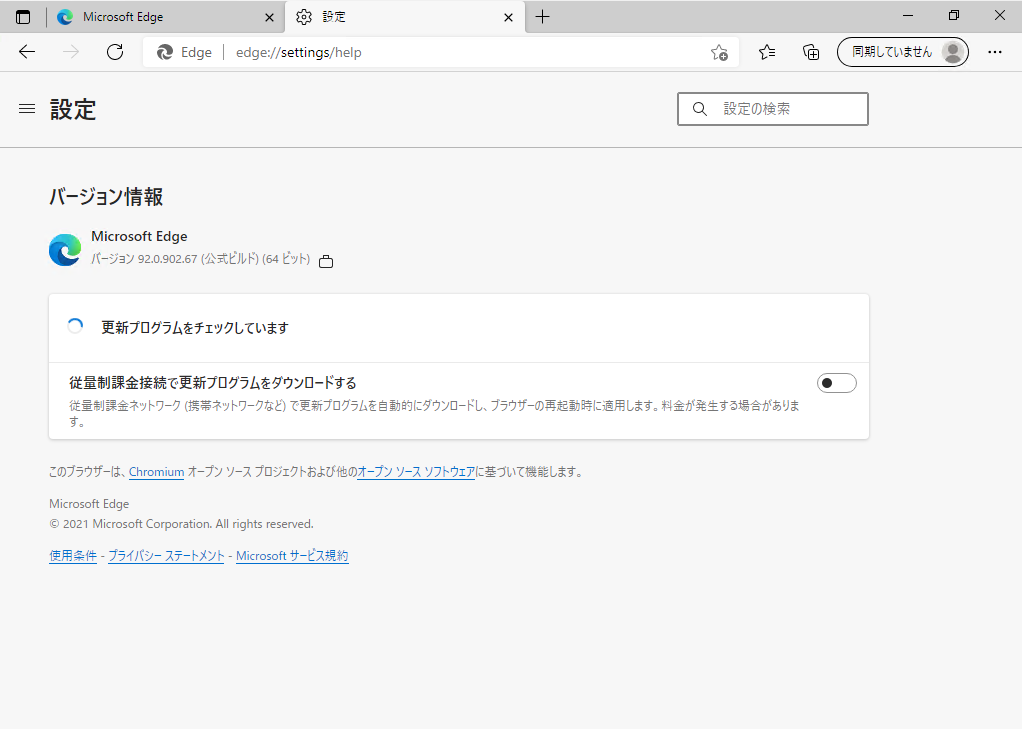Click the バージョン 92.0.902.67 version text

tap(201, 259)
